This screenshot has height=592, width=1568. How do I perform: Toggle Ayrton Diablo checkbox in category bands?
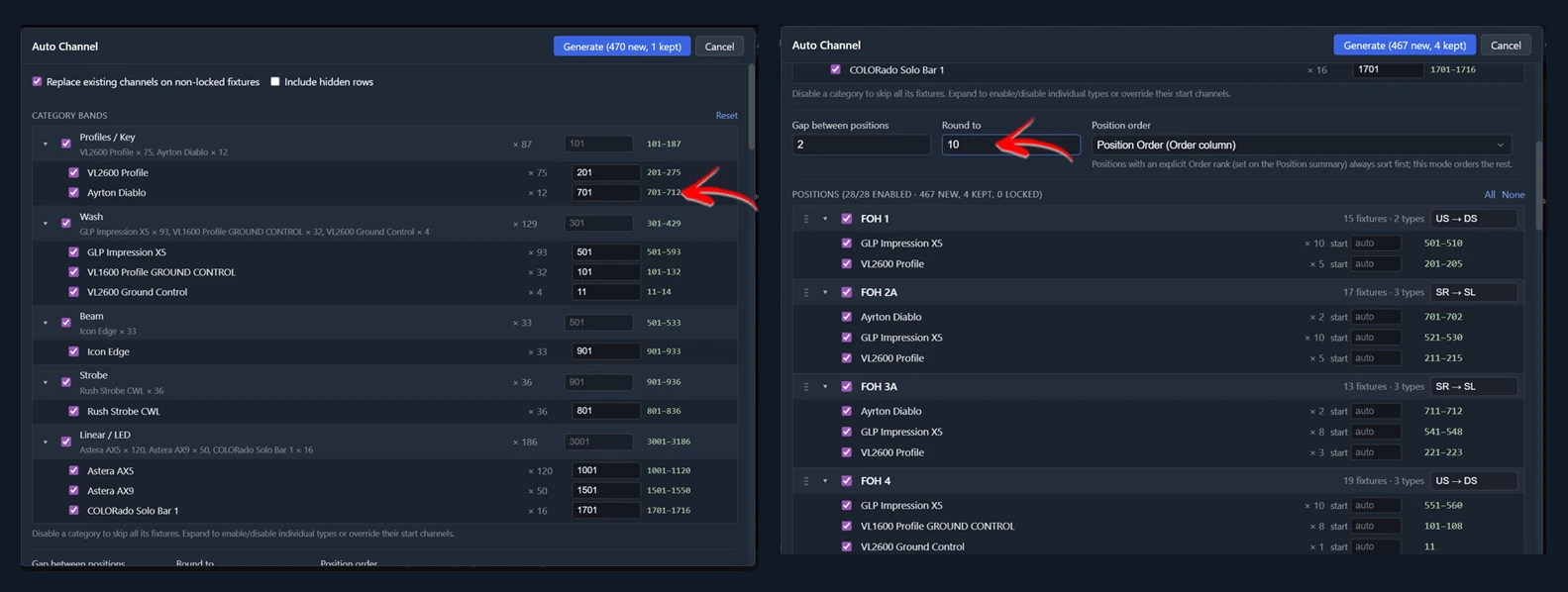click(x=73, y=192)
